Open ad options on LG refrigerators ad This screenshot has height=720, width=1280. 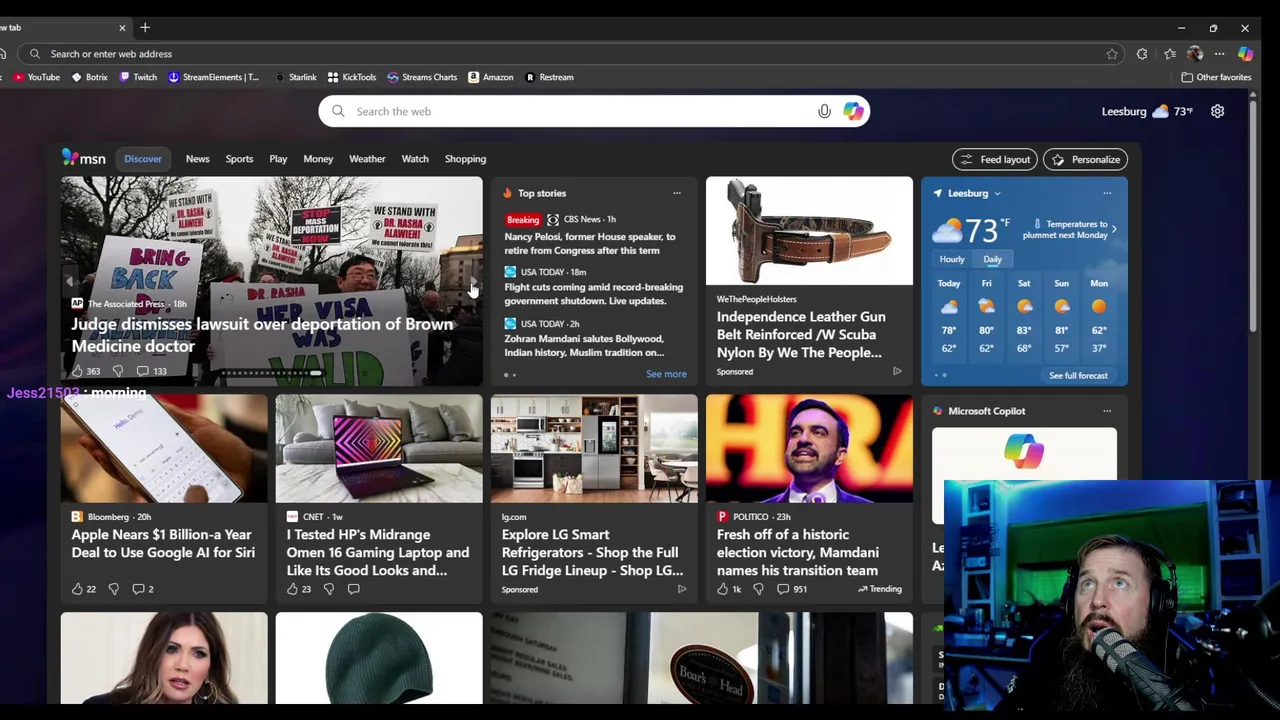pos(682,589)
